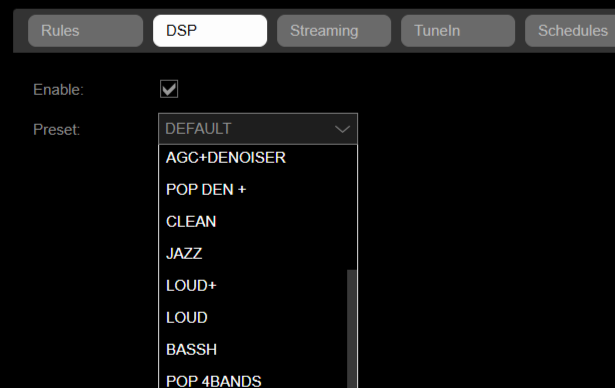Choose the JAZZ preset
This screenshot has width=615, height=388.
253,253
